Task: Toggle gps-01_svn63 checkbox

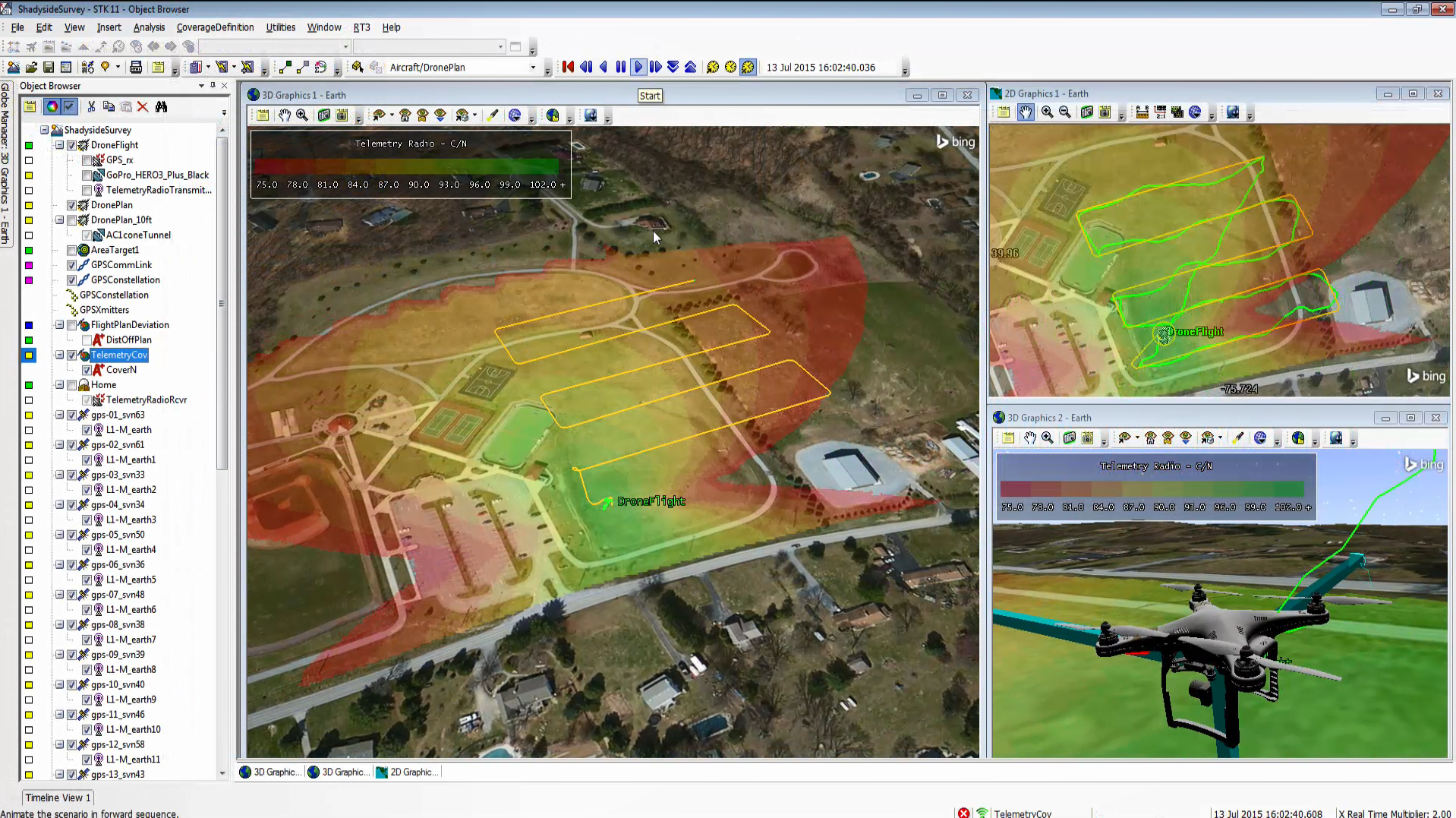Action: [71, 415]
